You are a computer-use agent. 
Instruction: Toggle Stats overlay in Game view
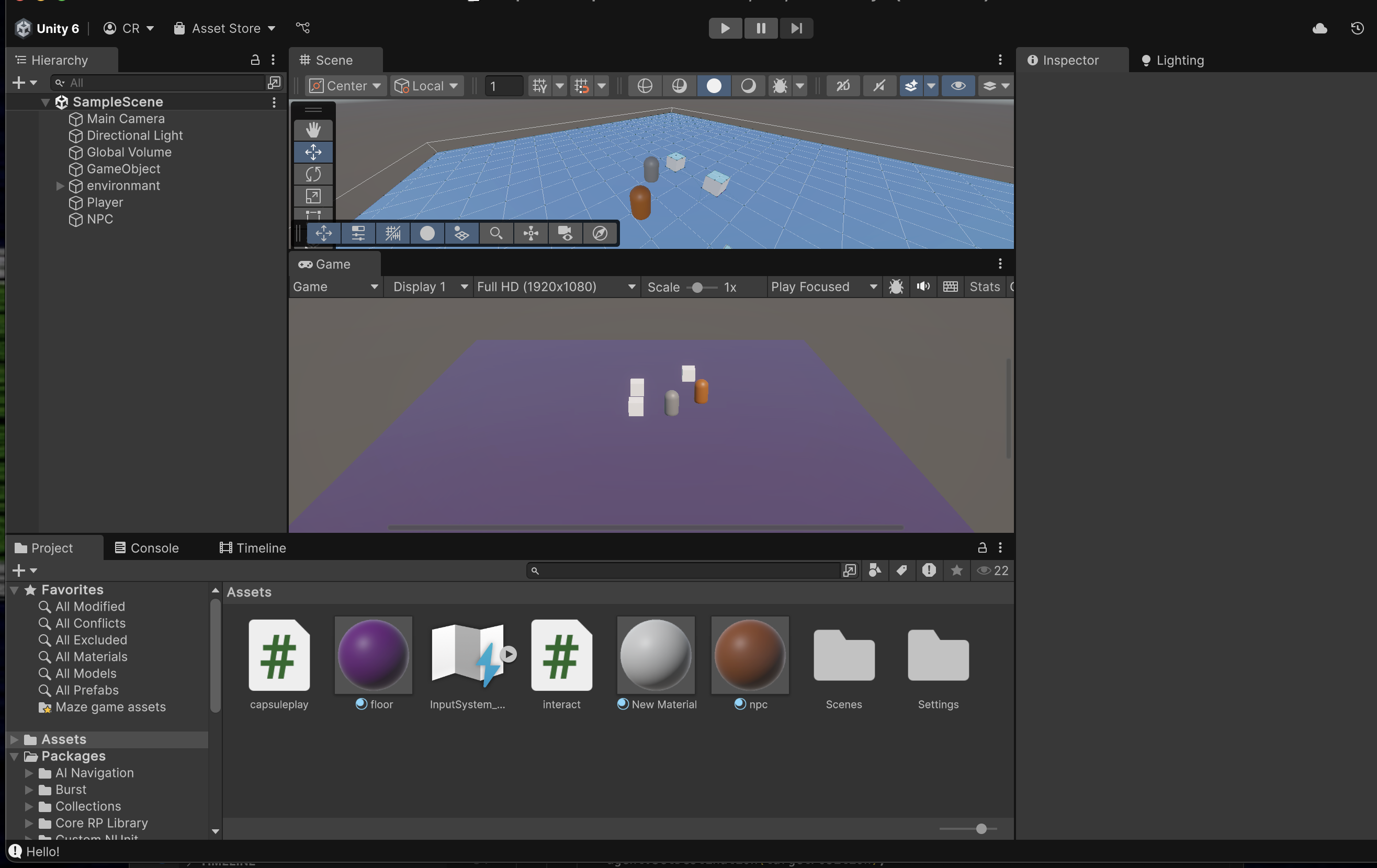click(984, 287)
